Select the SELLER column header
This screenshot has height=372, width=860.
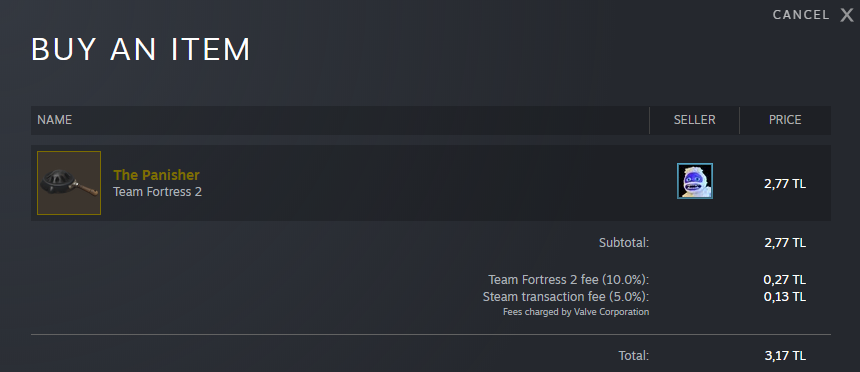coord(694,120)
